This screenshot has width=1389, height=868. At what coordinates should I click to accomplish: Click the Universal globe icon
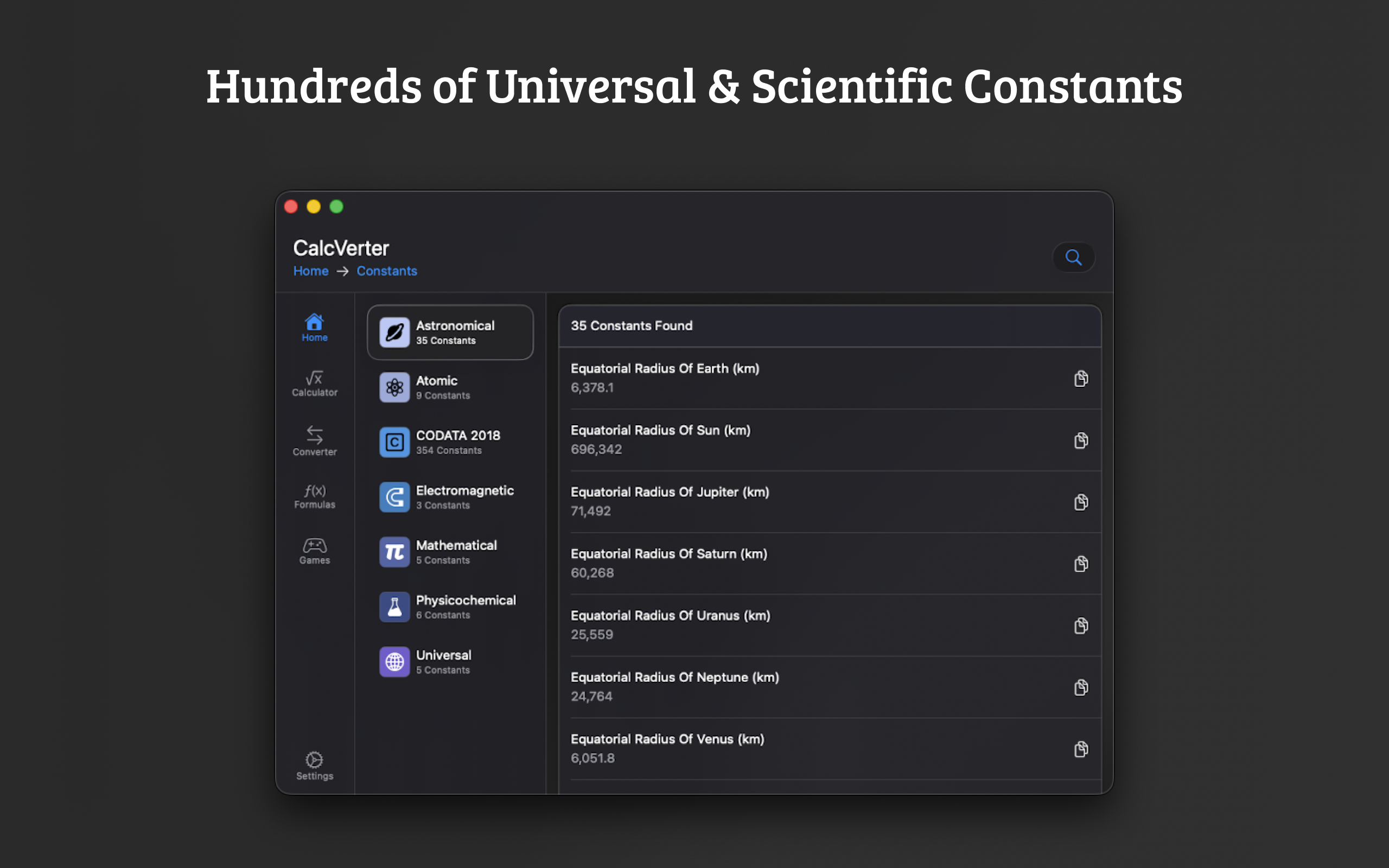(x=394, y=662)
